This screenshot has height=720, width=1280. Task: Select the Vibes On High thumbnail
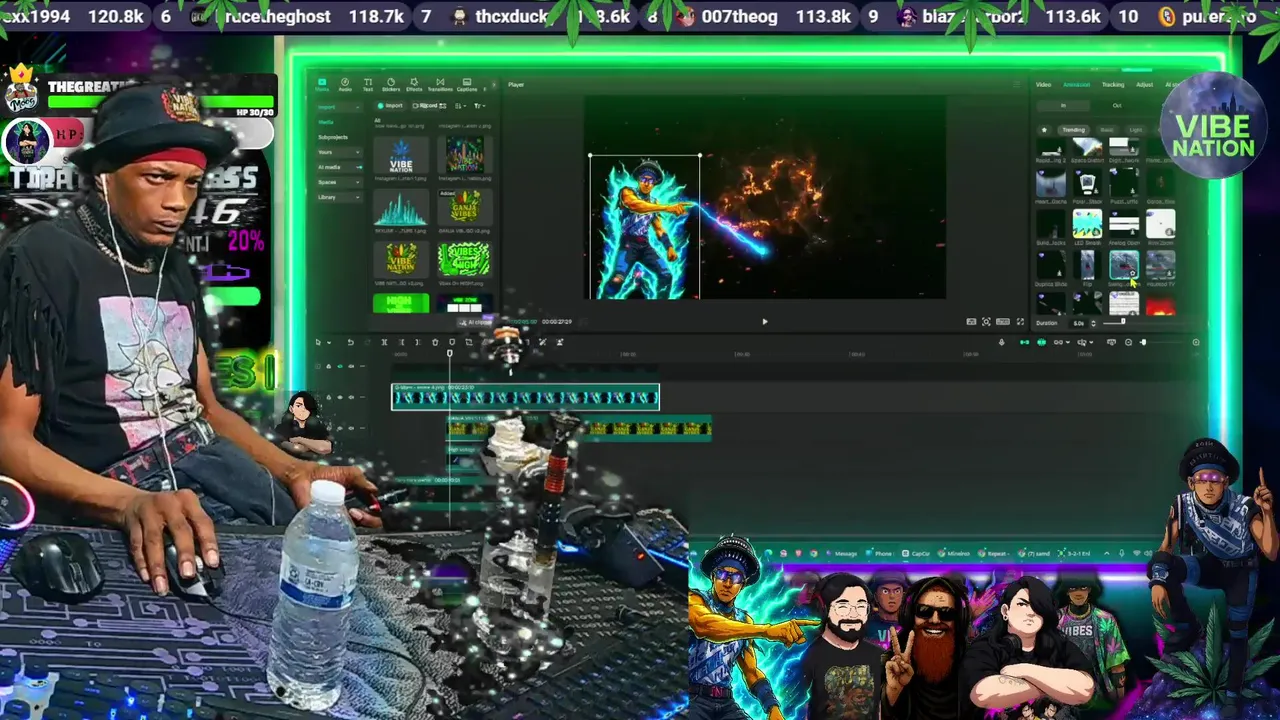pos(464,260)
